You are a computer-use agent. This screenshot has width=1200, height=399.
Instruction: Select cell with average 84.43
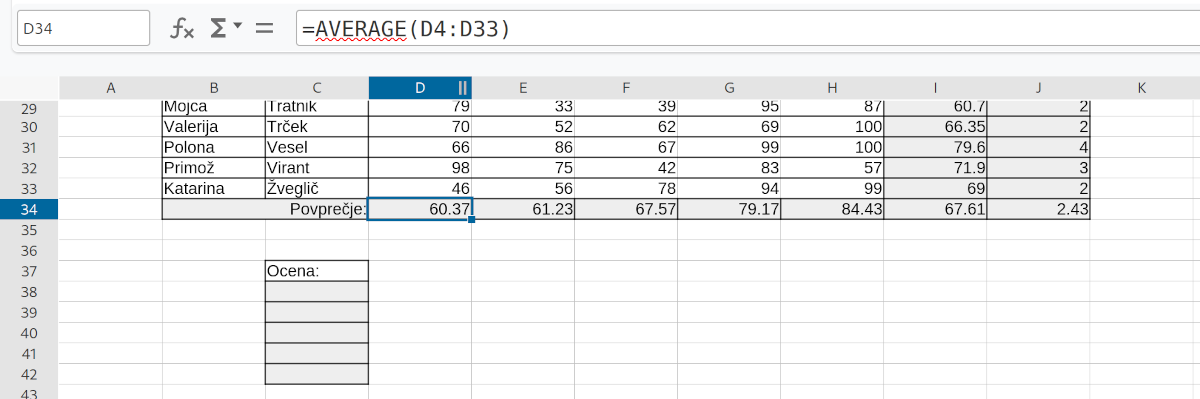point(832,209)
